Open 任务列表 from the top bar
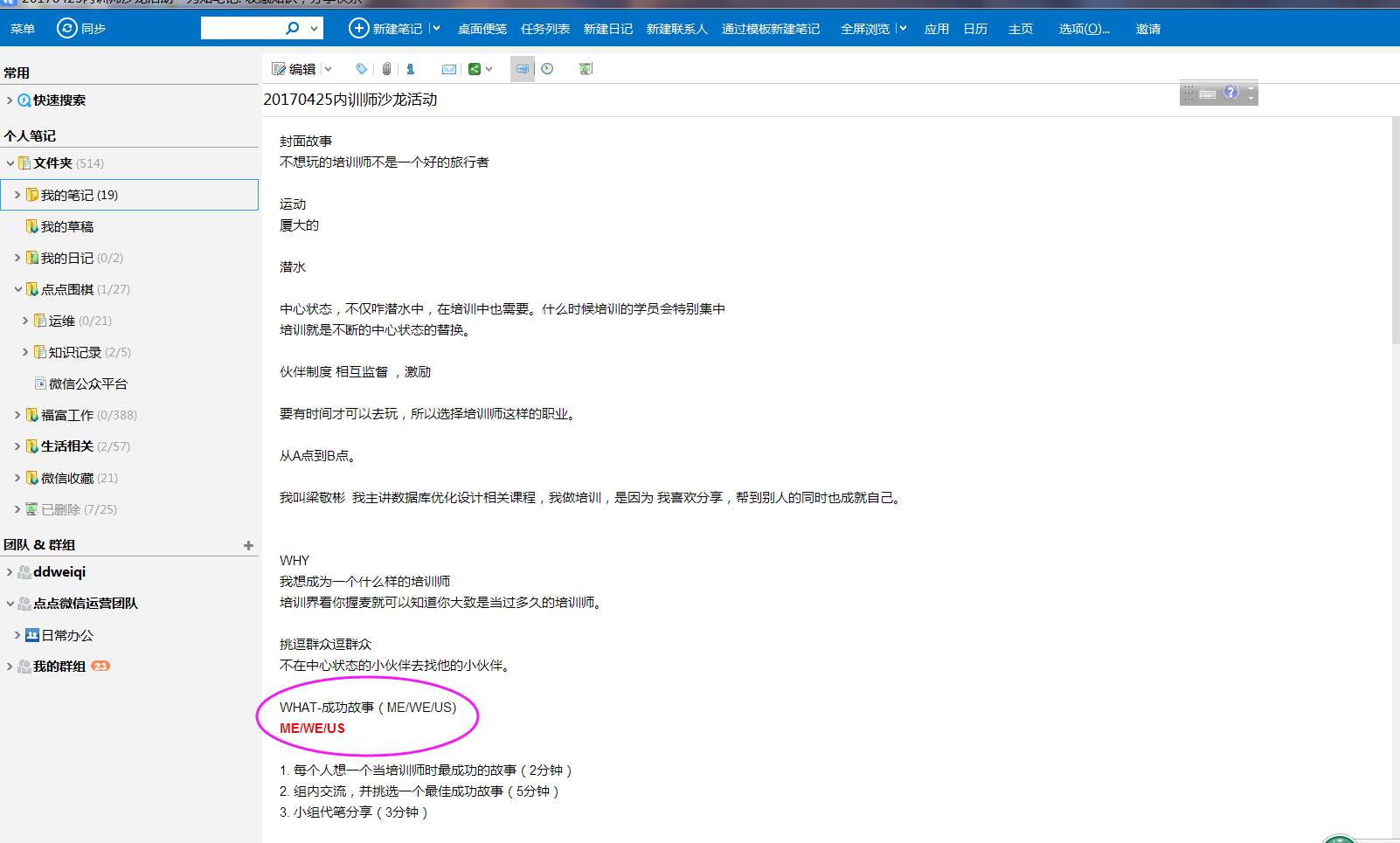Image resolution: width=1400 pixels, height=843 pixels. 545,29
